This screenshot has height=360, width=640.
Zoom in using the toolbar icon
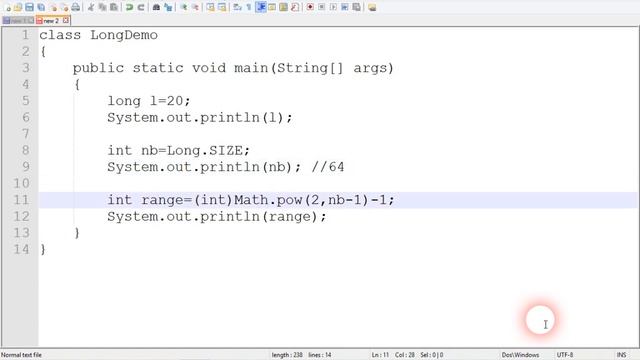pyautogui.click(x=184, y=7)
